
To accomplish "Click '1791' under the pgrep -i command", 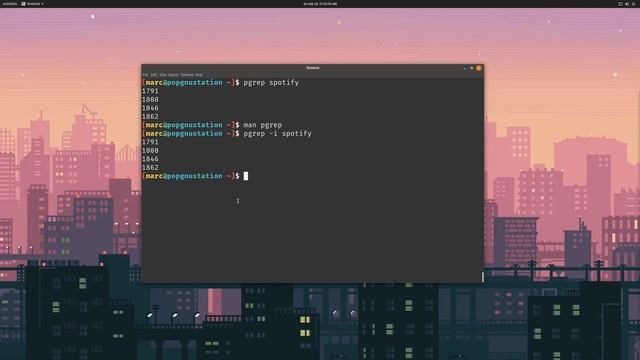I will point(150,142).
